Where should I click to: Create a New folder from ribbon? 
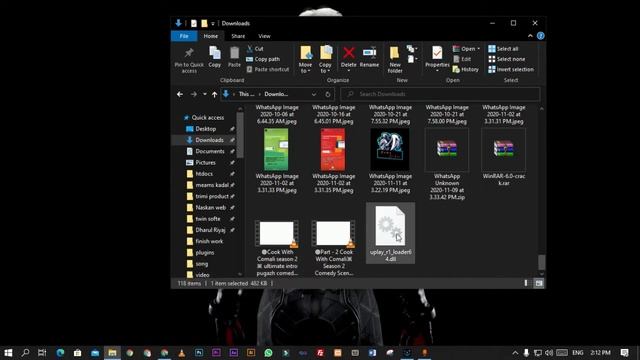(x=395, y=60)
